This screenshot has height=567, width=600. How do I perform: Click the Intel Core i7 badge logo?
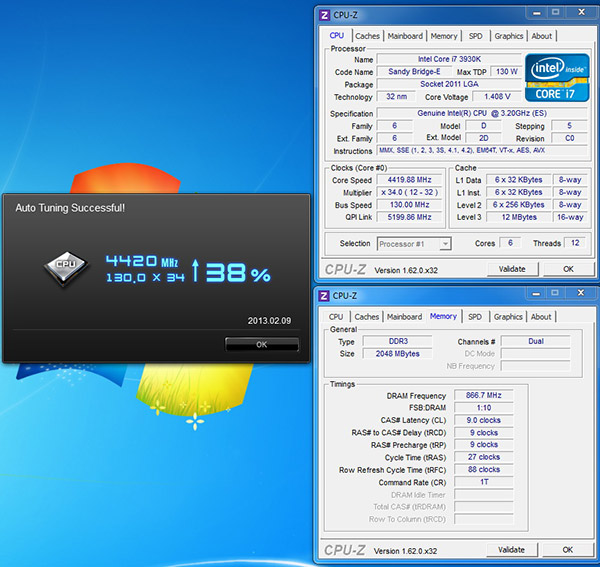click(557, 78)
